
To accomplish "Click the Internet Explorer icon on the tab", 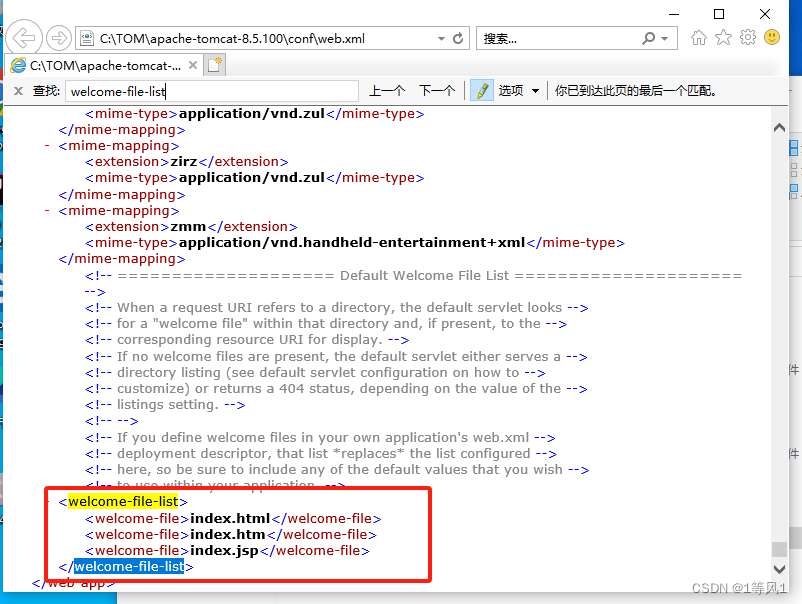I will coord(18,65).
